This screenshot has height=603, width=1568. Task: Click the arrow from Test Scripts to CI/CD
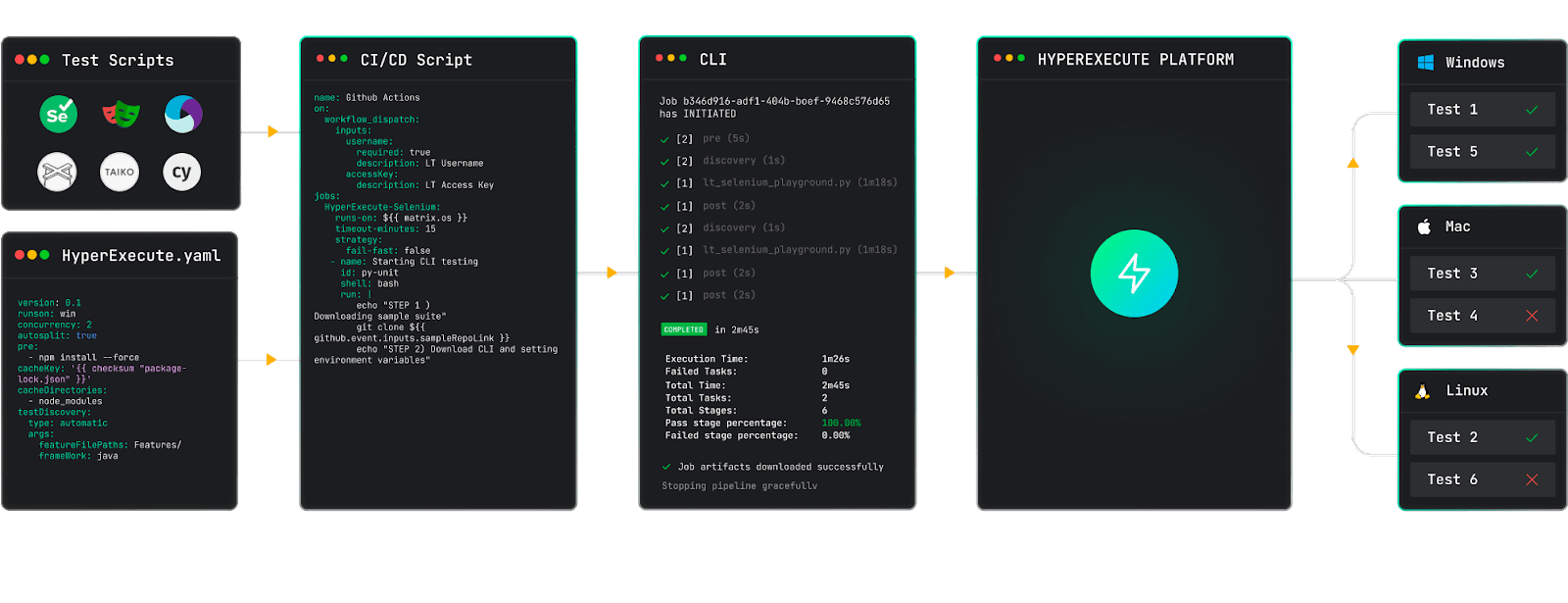(x=271, y=131)
